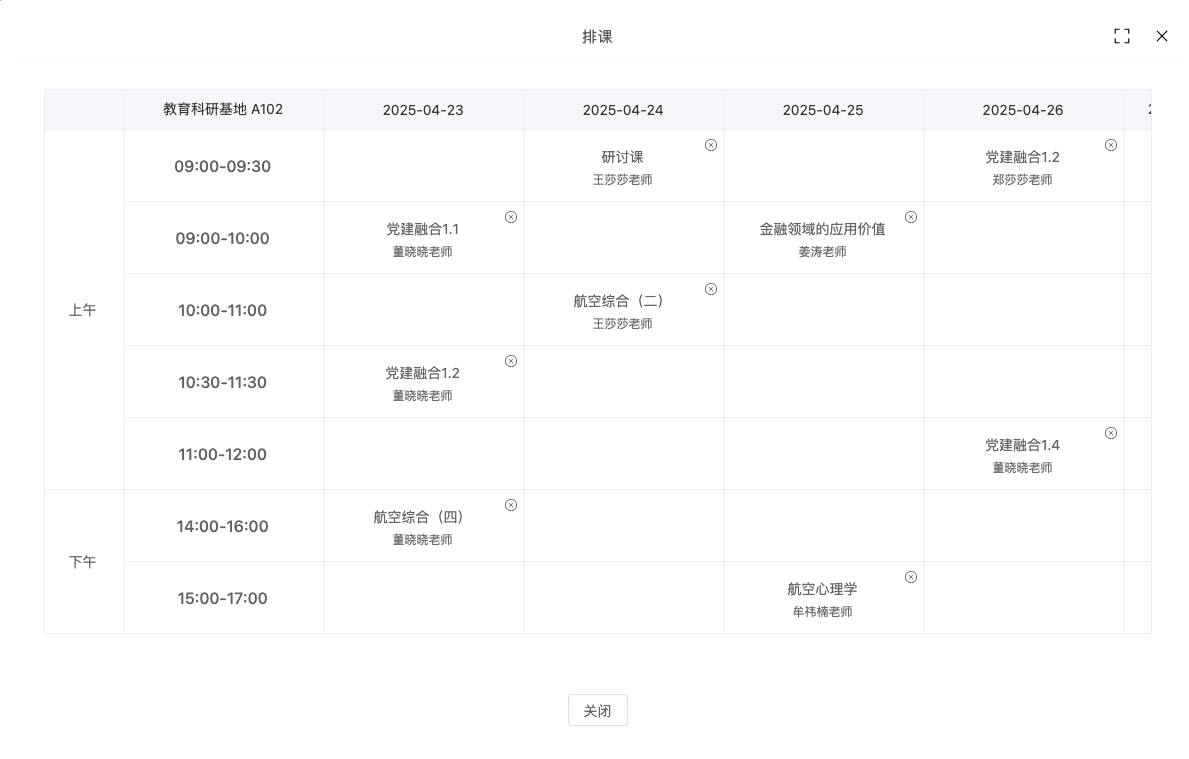Select the 14:00-16:00 time row label
1189x759 pixels.
pyautogui.click(x=222, y=526)
